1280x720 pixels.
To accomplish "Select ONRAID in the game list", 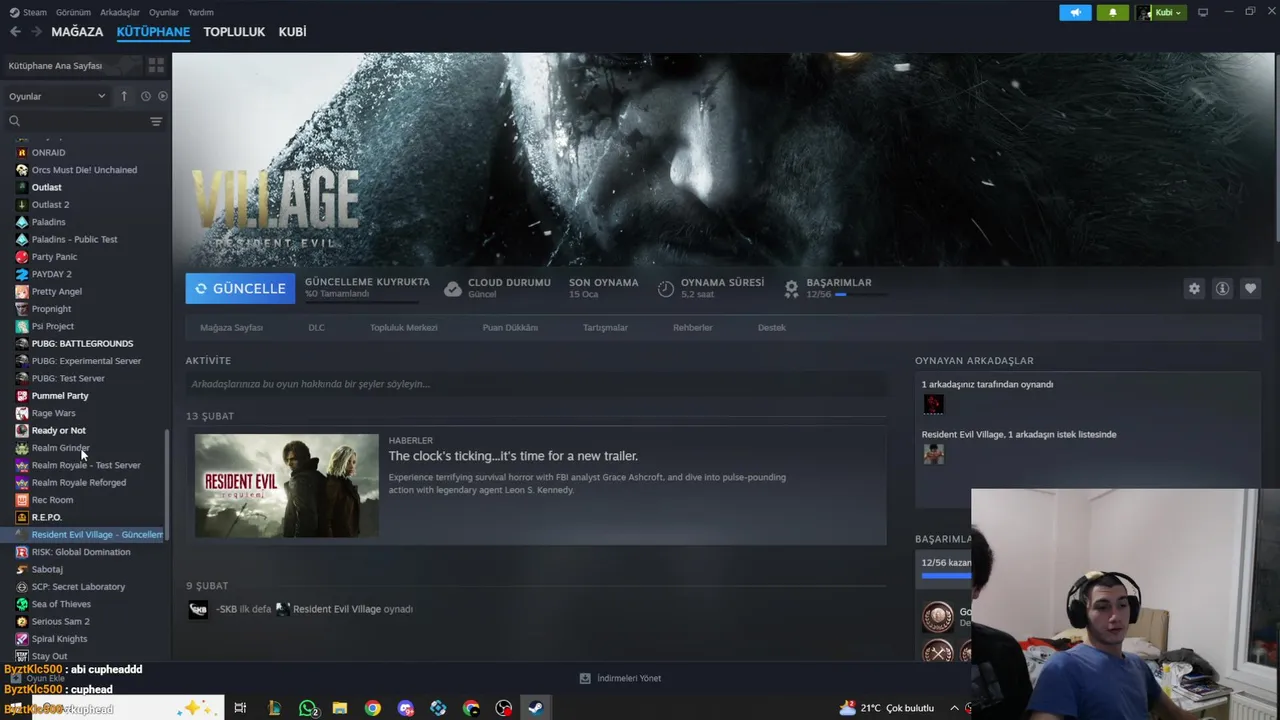I will point(48,152).
